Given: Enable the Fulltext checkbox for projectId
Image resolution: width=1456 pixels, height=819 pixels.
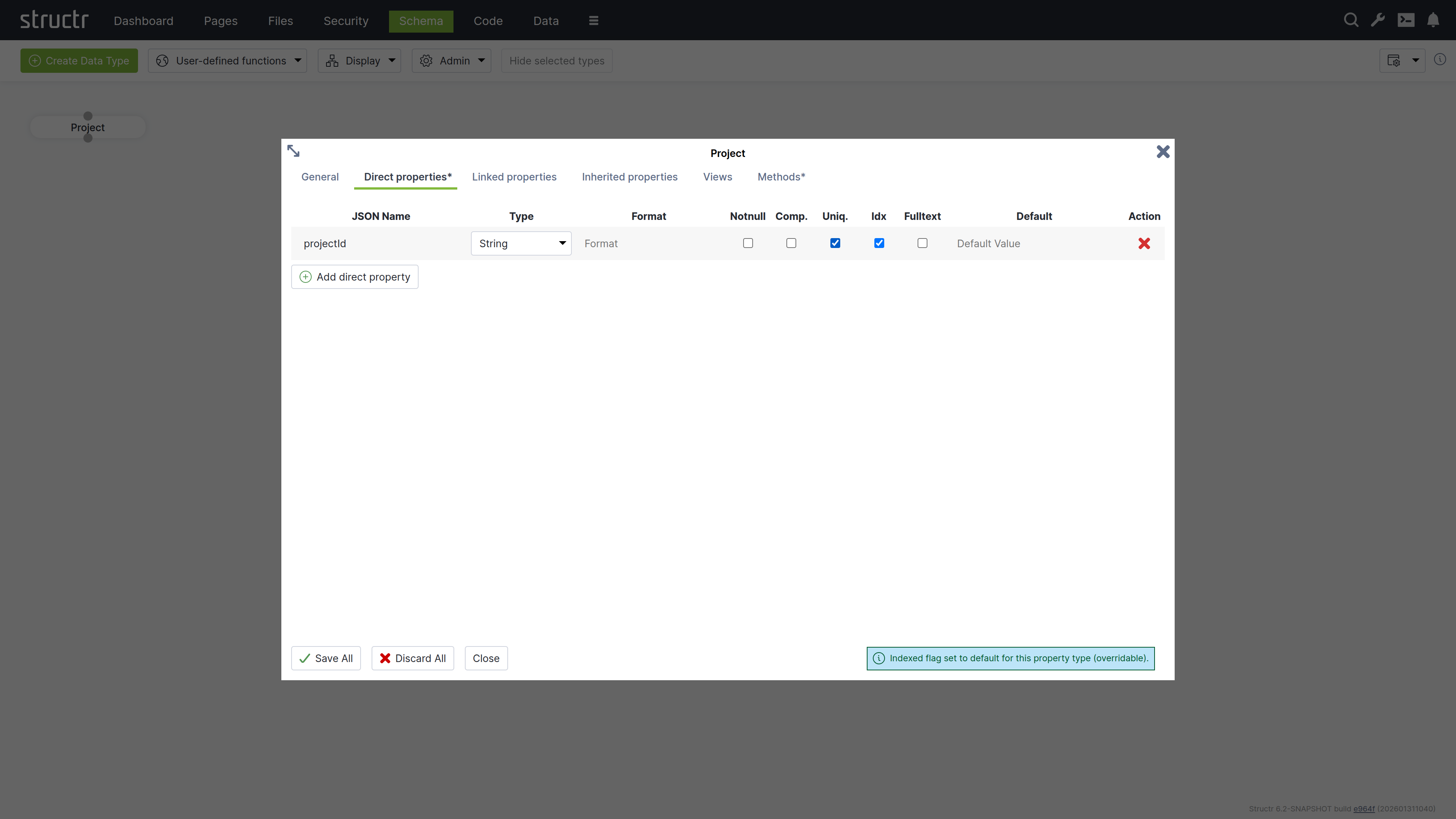Looking at the screenshot, I should (922, 243).
